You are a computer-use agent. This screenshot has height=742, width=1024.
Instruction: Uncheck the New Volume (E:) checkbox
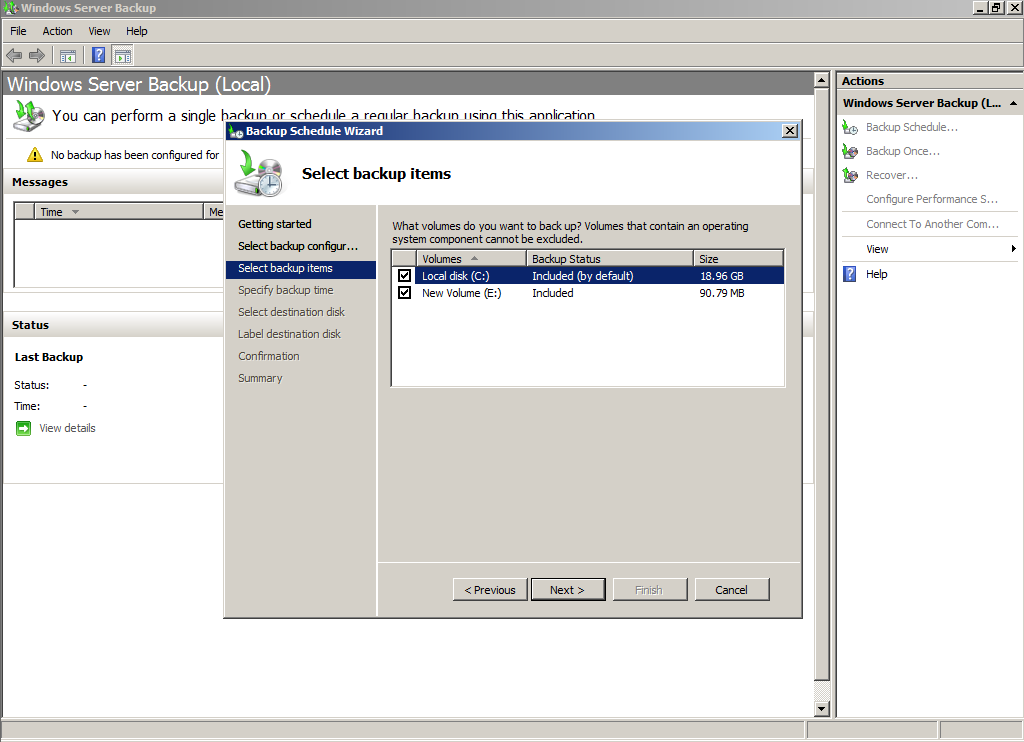(405, 293)
